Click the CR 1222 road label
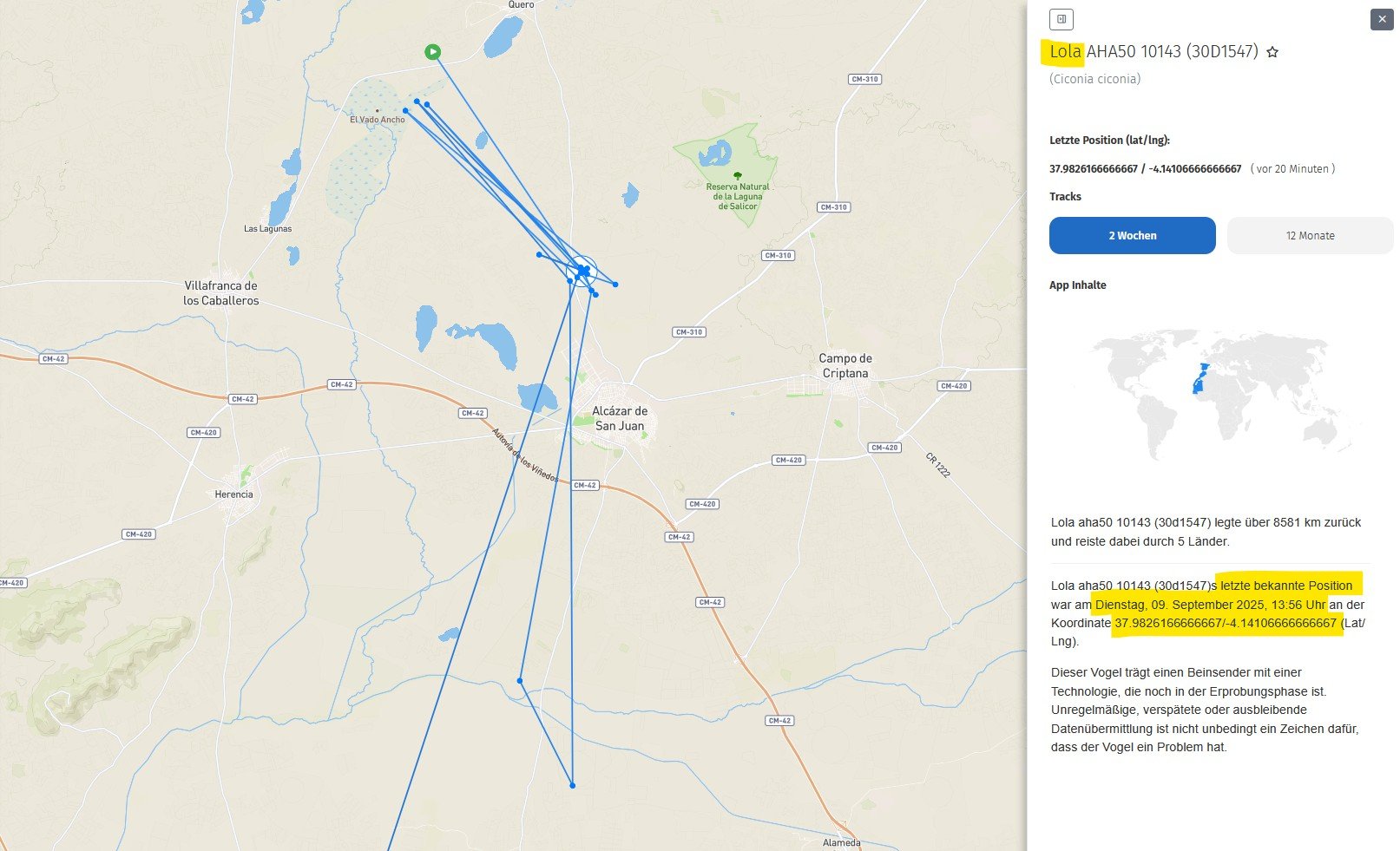Viewport: 1400px width, 851px height. pyautogui.click(x=937, y=465)
